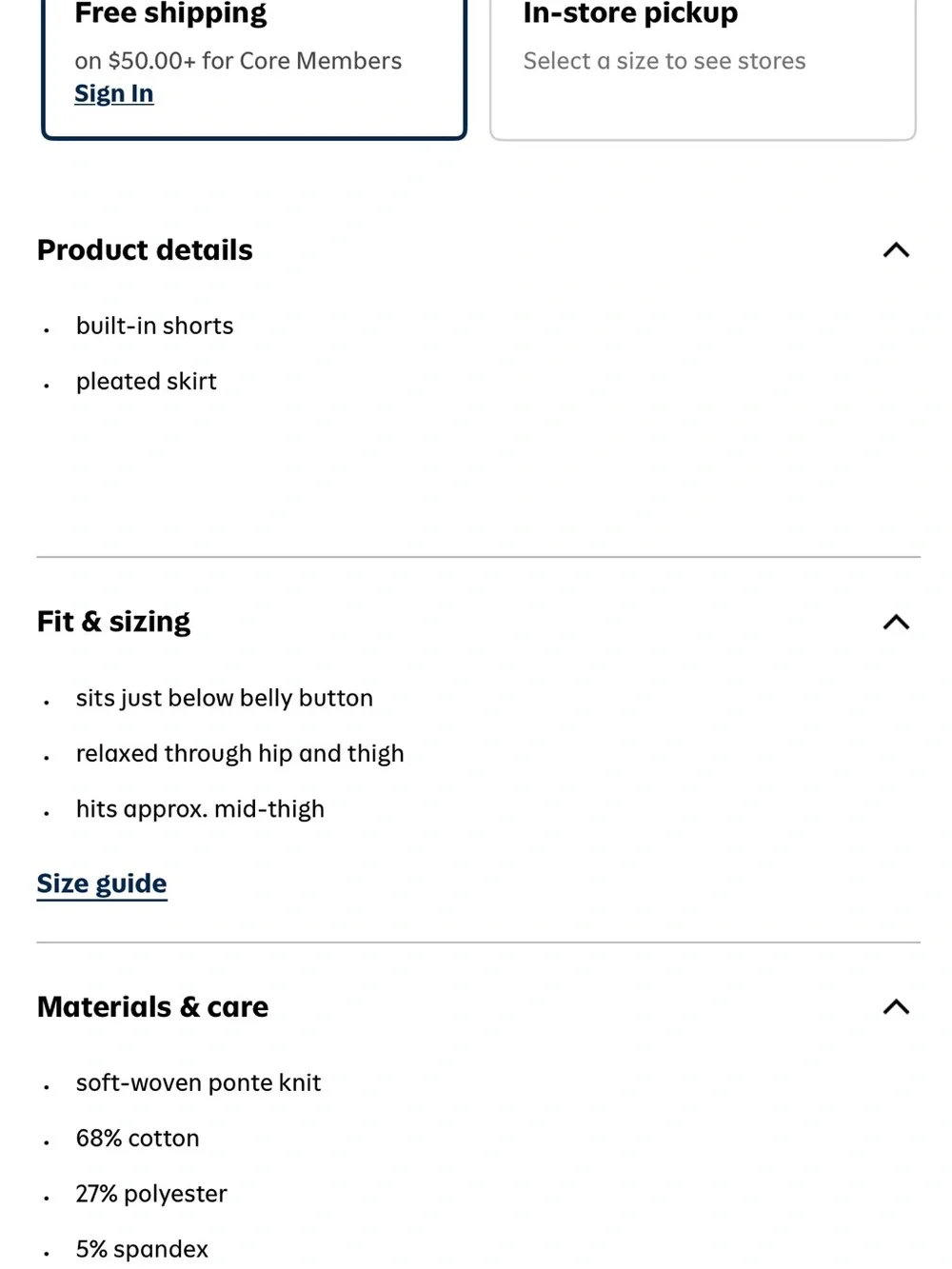Click 'Select a size to see stores' text
952x1269 pixels.
(664, 61)
